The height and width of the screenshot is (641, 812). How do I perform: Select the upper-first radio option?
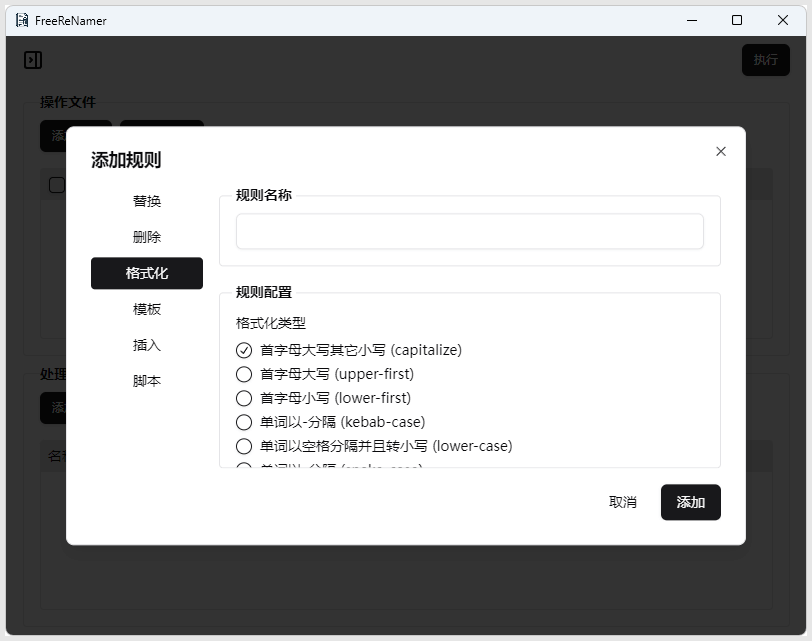pyautogui.click(x=244, y=374)
